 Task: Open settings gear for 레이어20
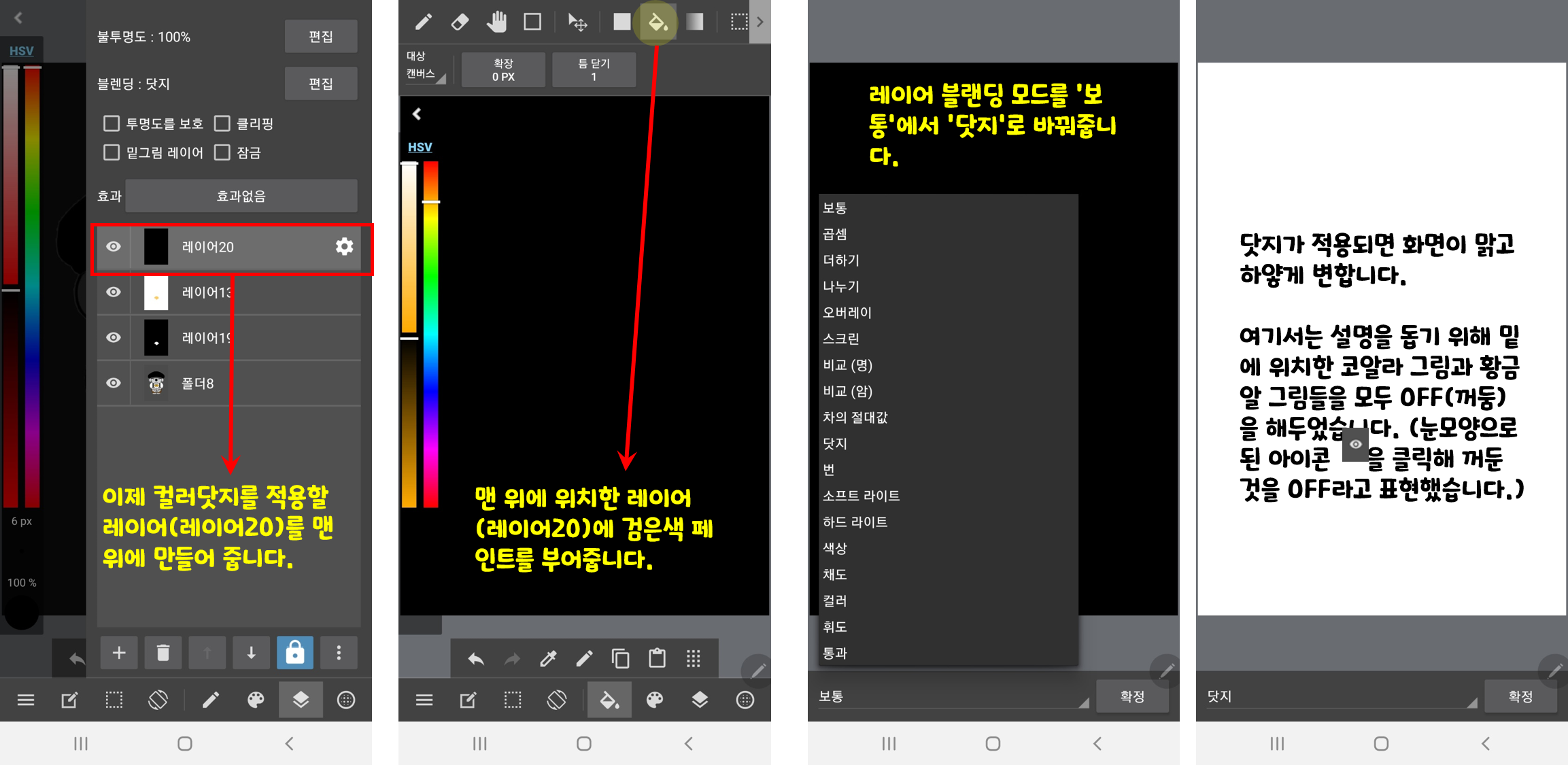point(345,247)
